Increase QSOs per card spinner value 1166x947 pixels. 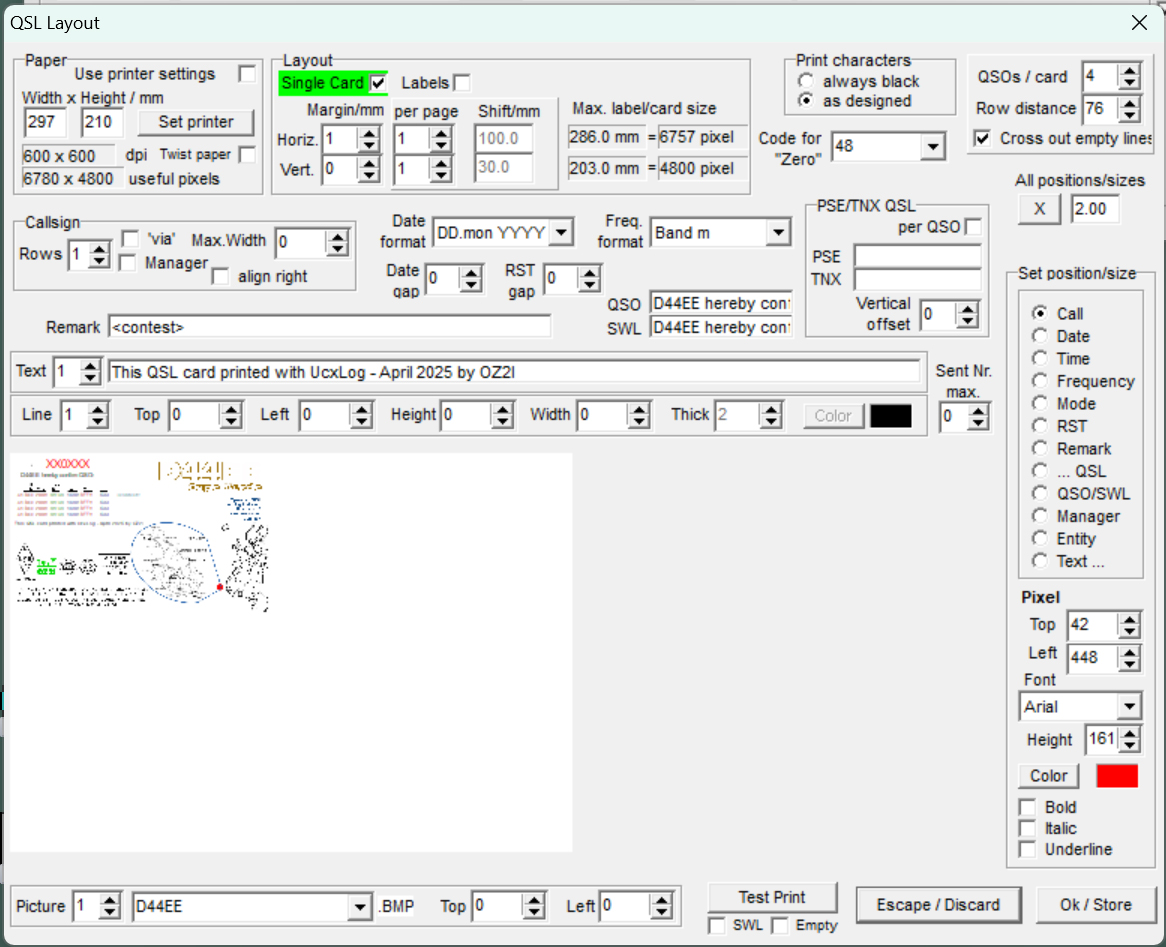[1129, 71]
